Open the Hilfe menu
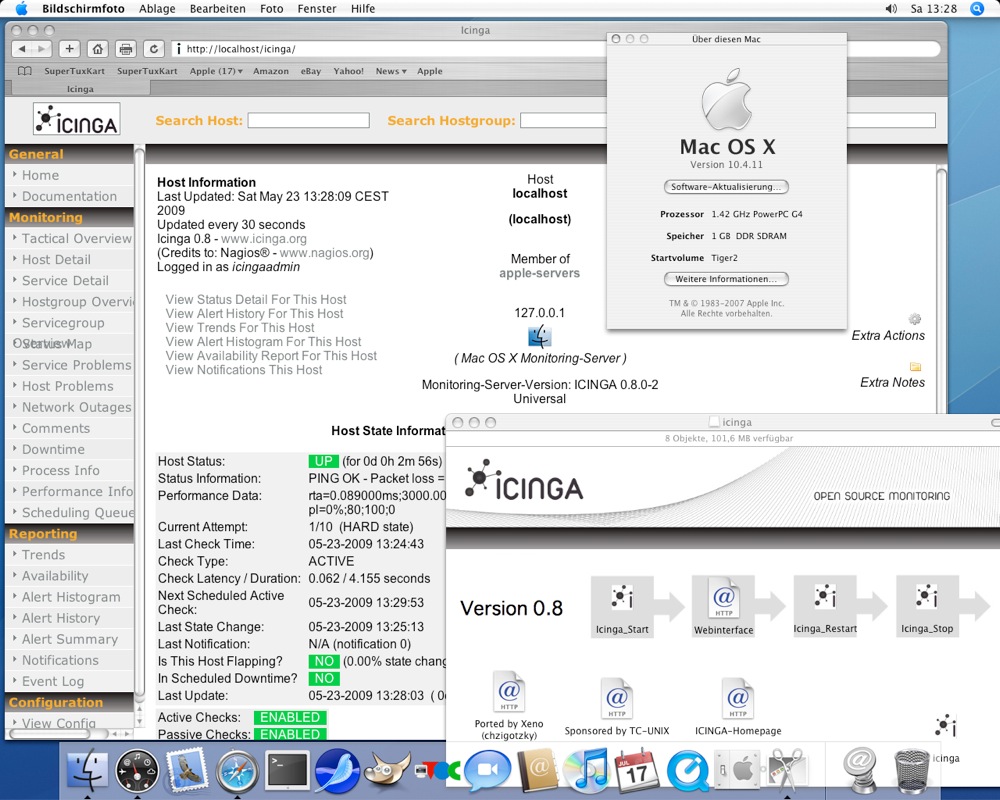The image size is (1000, 800). (x=363, y=9)
